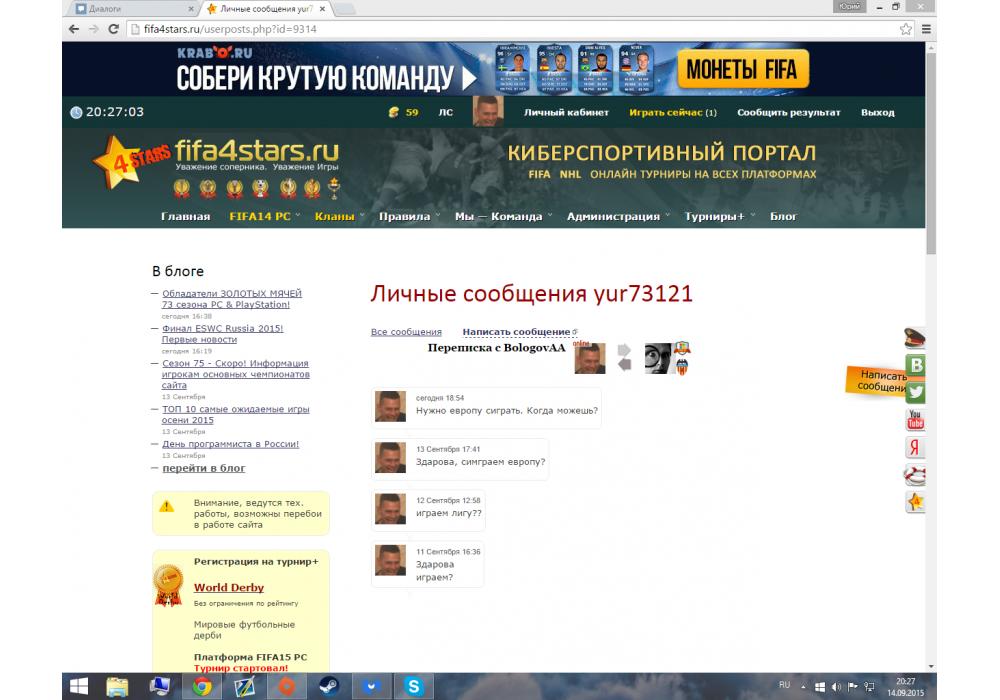This screenshot has height=700, width=1000.
Task: Select the Личные сообщения yur7 tab
Action: coord(266,9)
